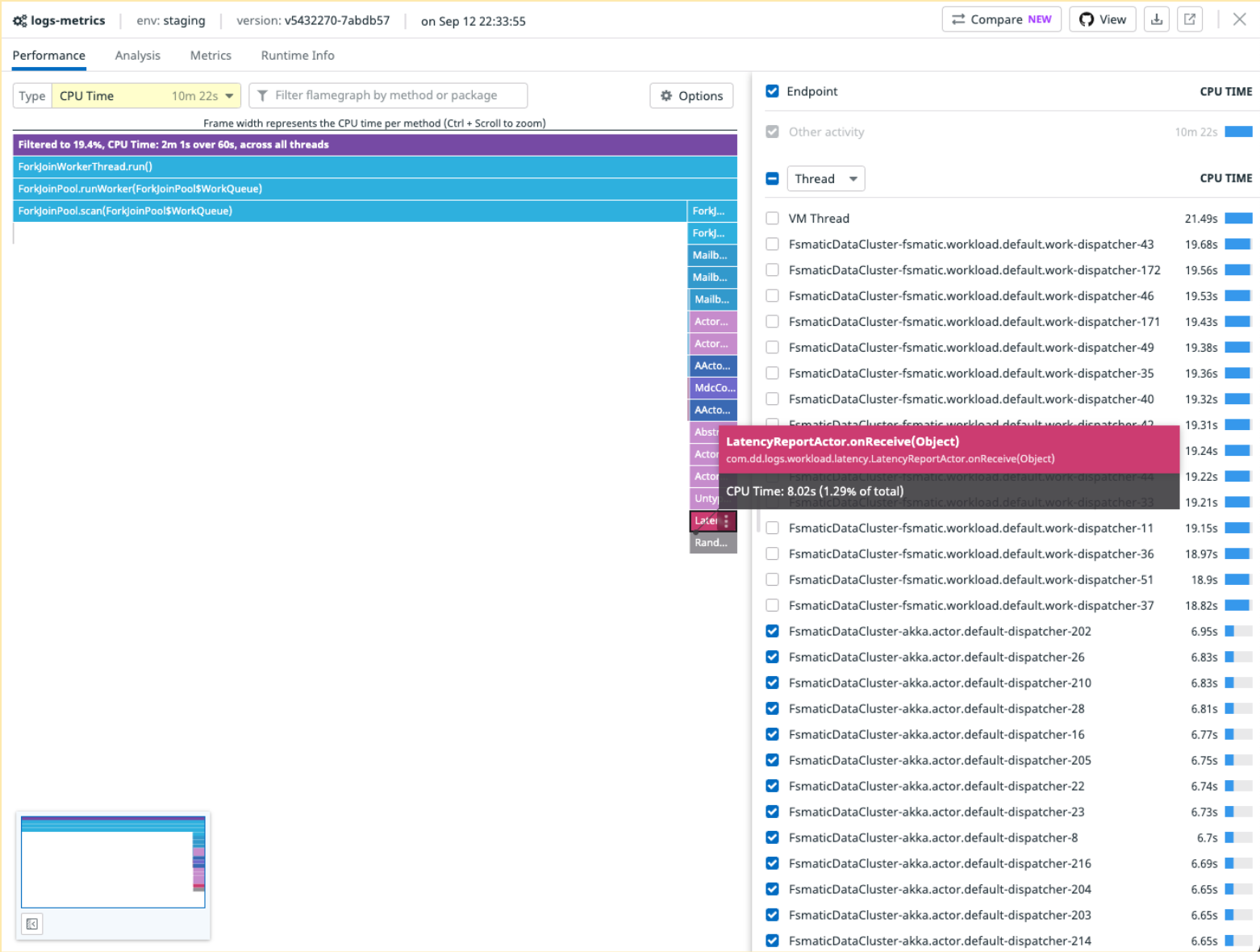Open the CPU Time type dropdown
Image resolution: width=1260 pixels, height=952 pixels.
point(145,95)
